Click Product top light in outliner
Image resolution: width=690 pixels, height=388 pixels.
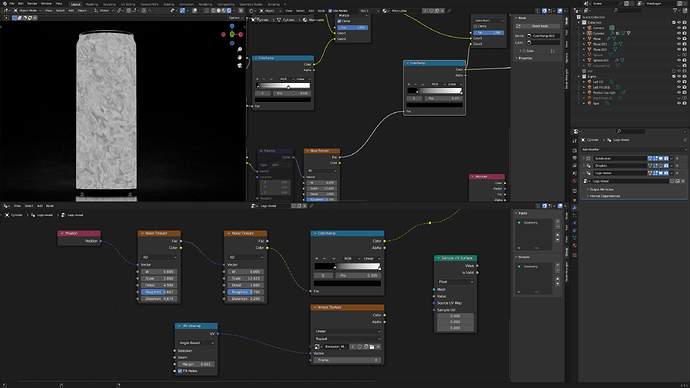pos(604,93)
